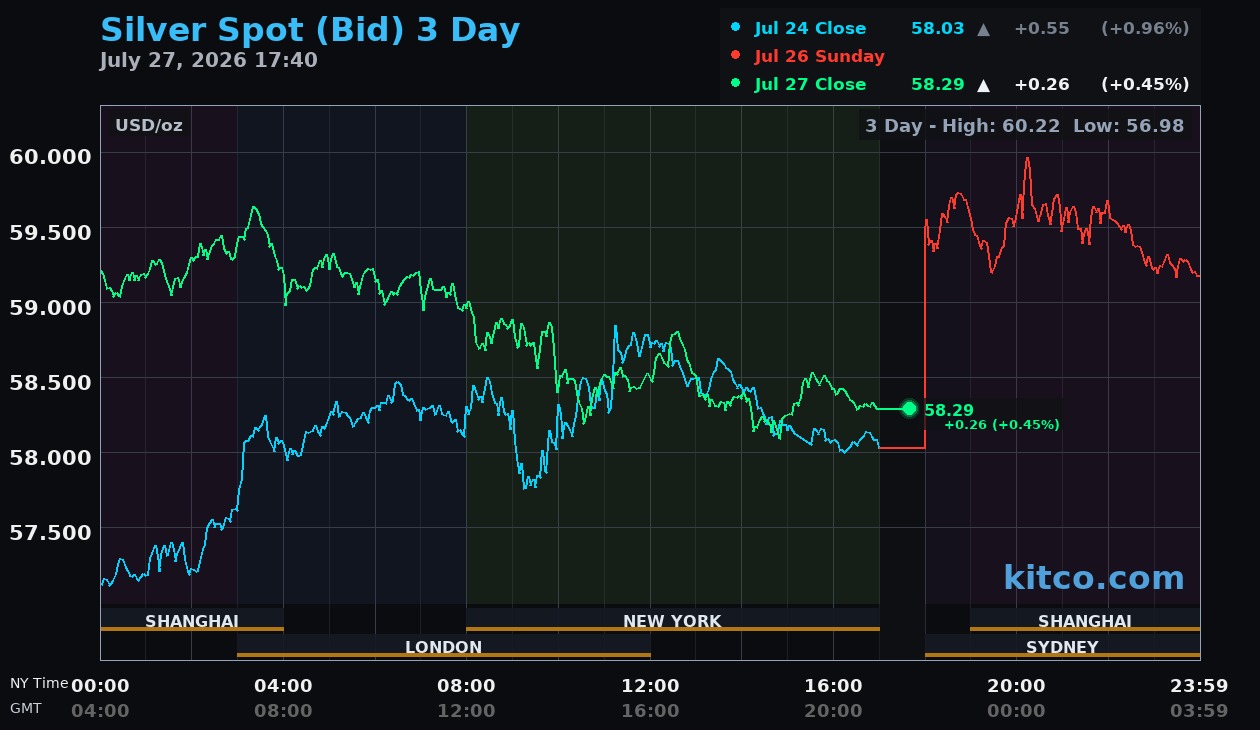Screen dimensions: 1260x730
Task: Click the Jul 27 white up-triangle indicator
Action: 983,85
